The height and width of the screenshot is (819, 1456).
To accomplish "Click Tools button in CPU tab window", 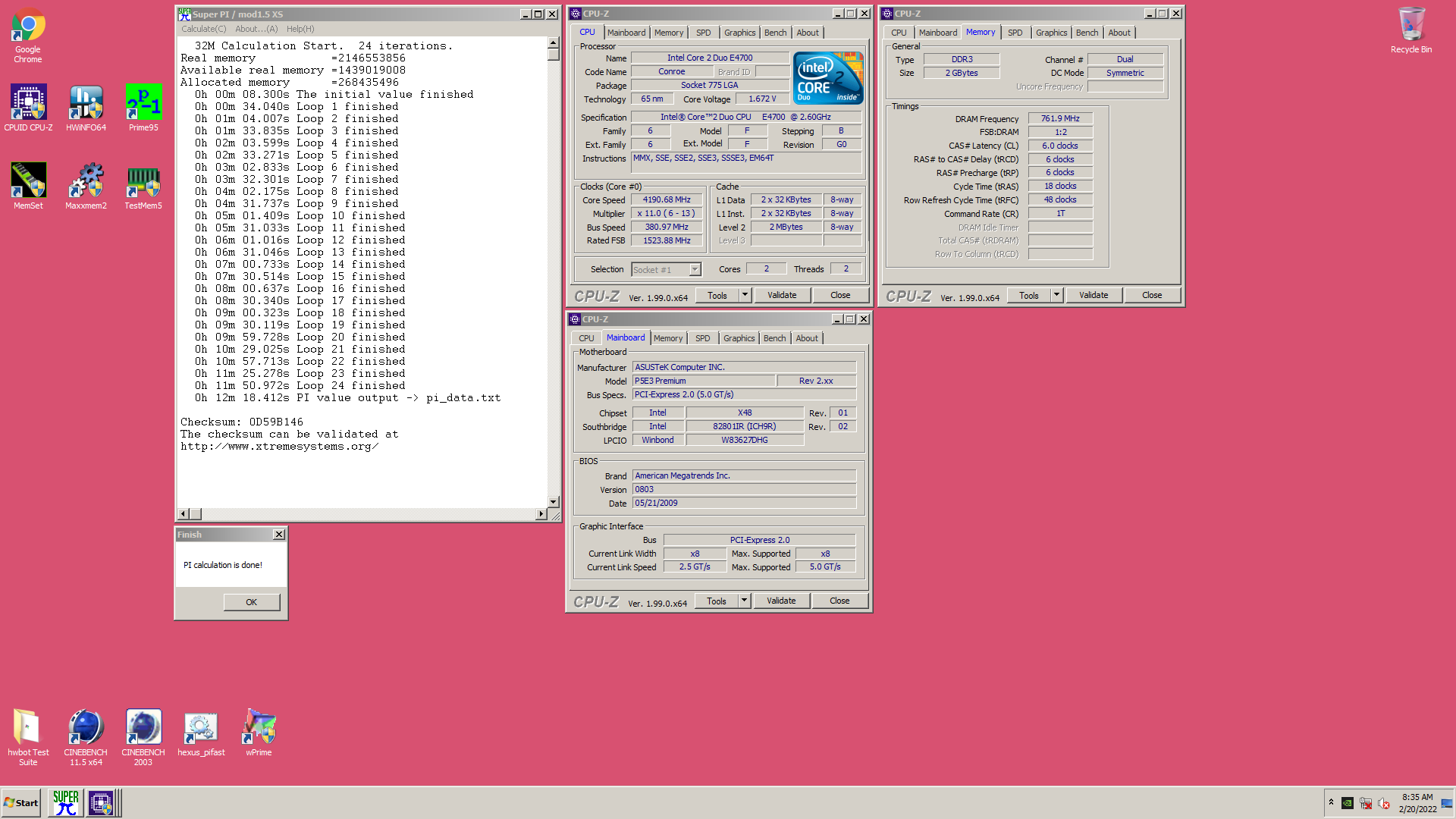I will pos(717,296).
